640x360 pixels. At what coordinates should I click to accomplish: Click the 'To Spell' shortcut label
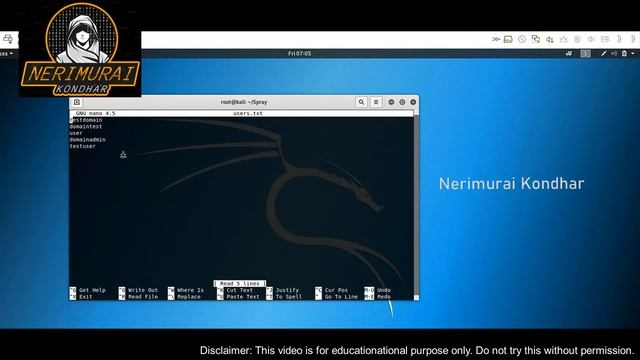click(289, 297)
